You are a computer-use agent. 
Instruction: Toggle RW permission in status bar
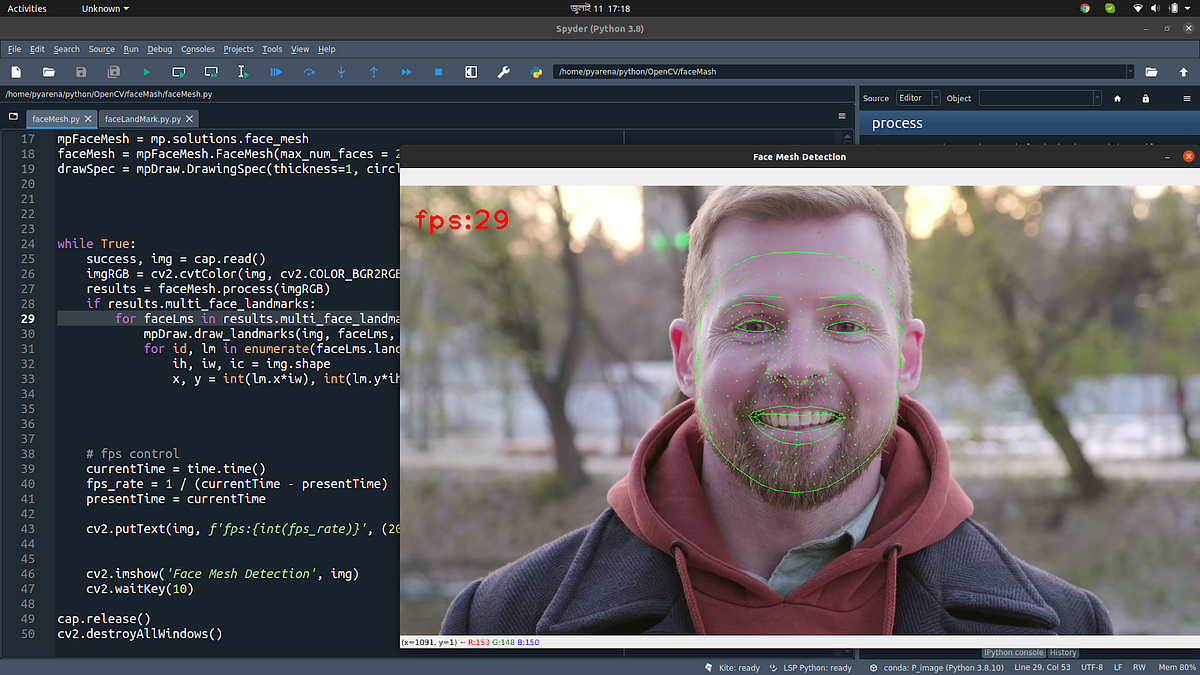pos(1139,666)
